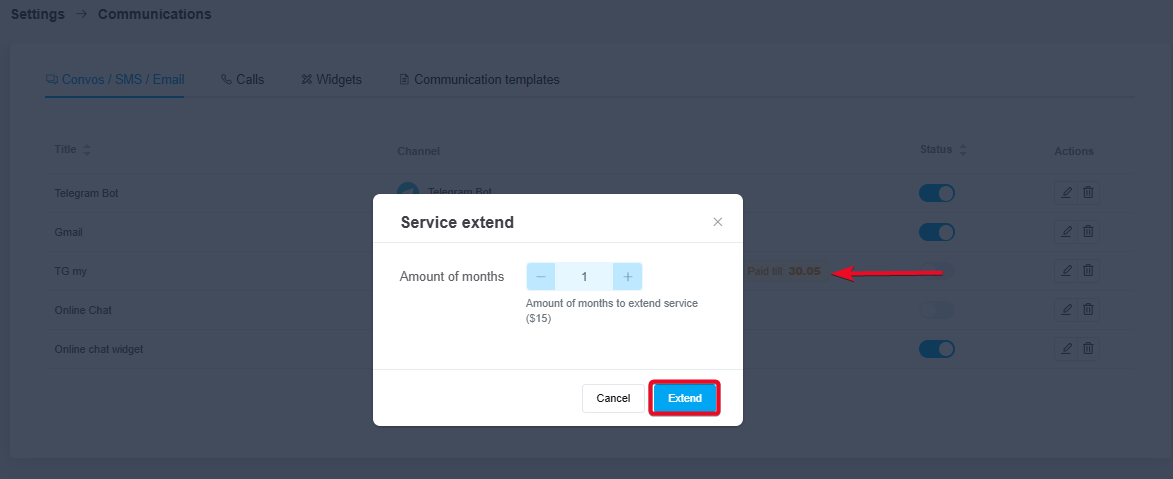Sort the table by Status column

tap(962, 150)
